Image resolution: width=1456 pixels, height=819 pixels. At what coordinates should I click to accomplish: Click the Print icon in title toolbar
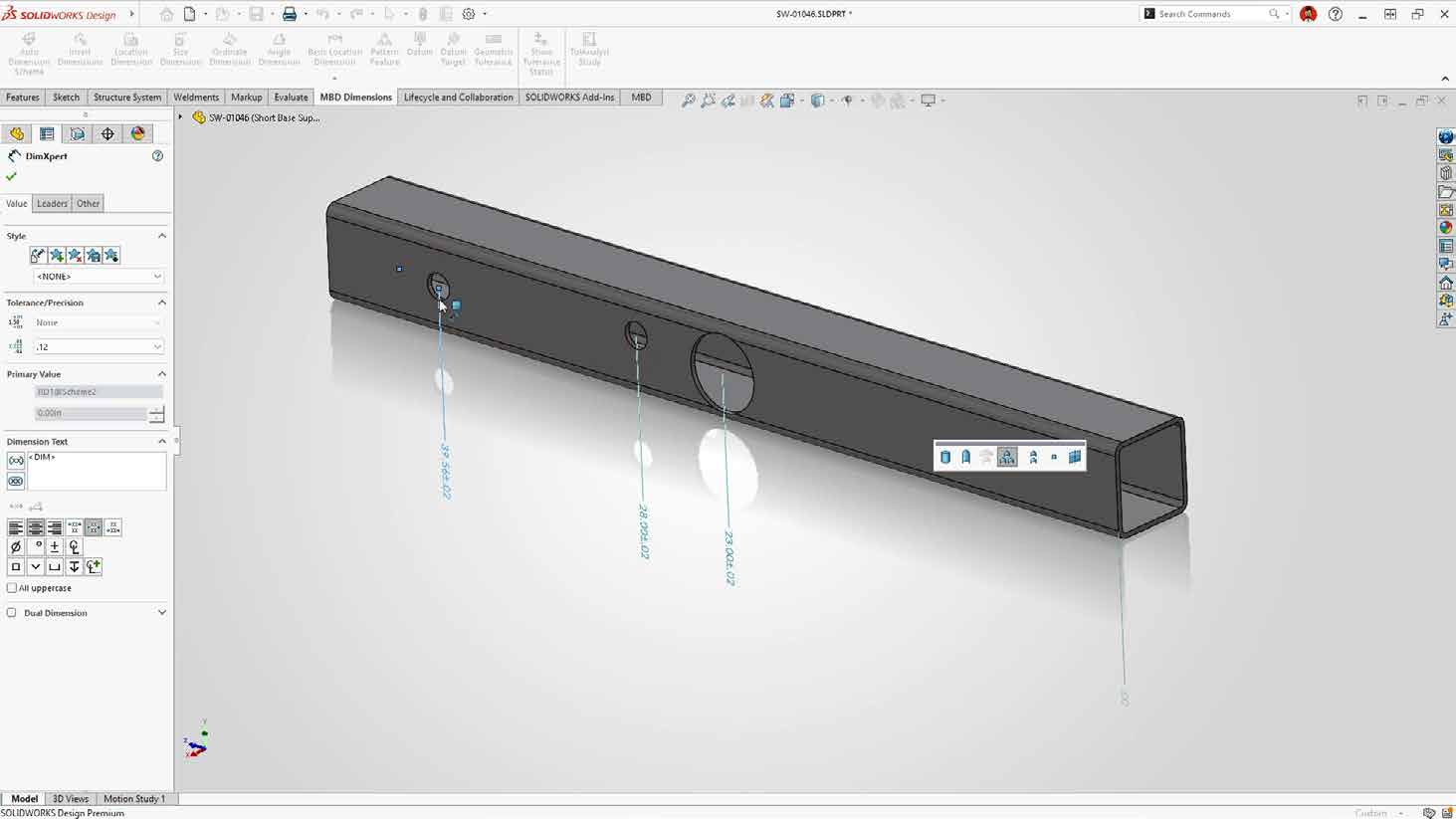pyautogui.click(x=290, y=14)
